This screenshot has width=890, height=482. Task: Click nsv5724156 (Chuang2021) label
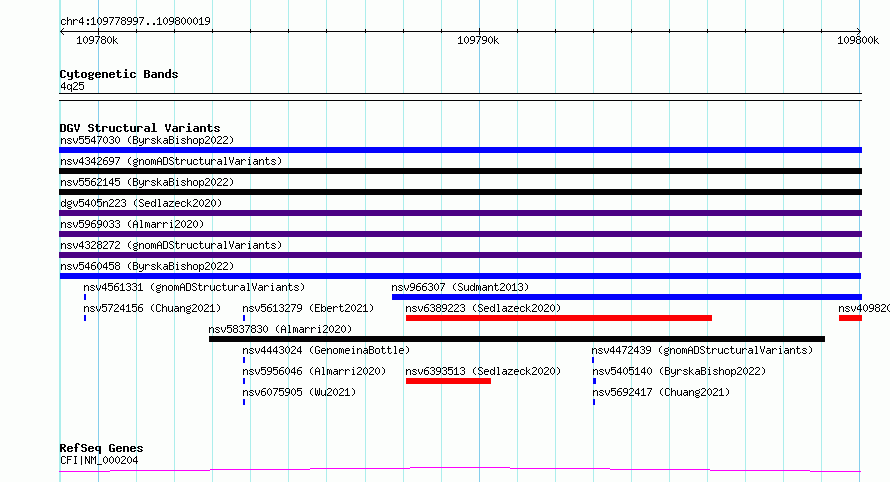[x=152, y=308]
